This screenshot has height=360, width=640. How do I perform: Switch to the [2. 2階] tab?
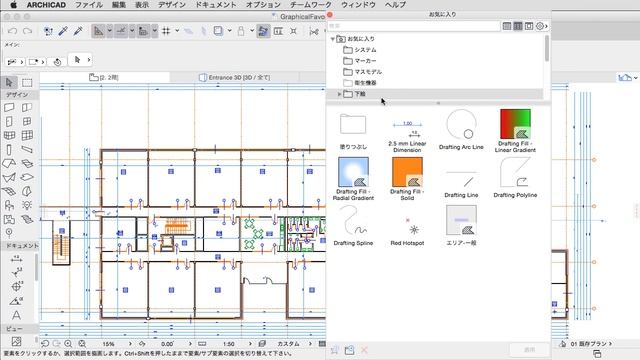104,77
